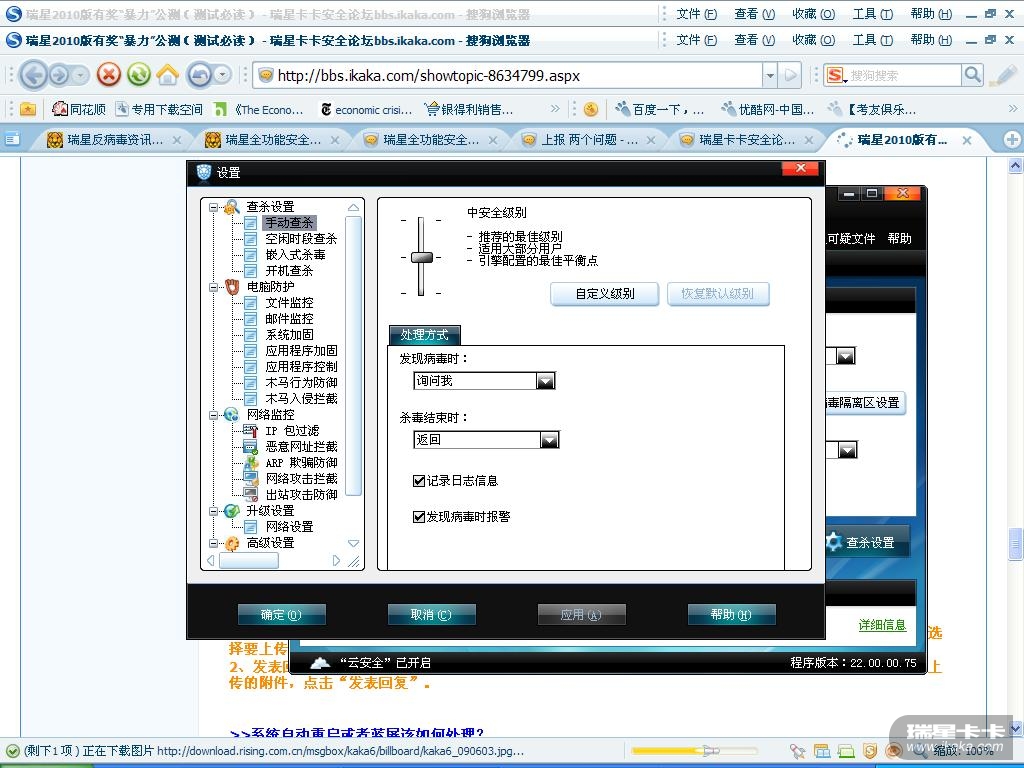The width and height of the screenshot is (1024, 768).
Task: Click the 自定义级别 button
Action: tap(605, 294)
